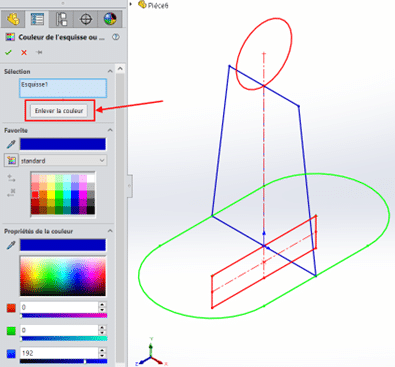This screenshot has width=395, height=367.
Task: Click the create new swatch icon
Action: pos(11,160)
